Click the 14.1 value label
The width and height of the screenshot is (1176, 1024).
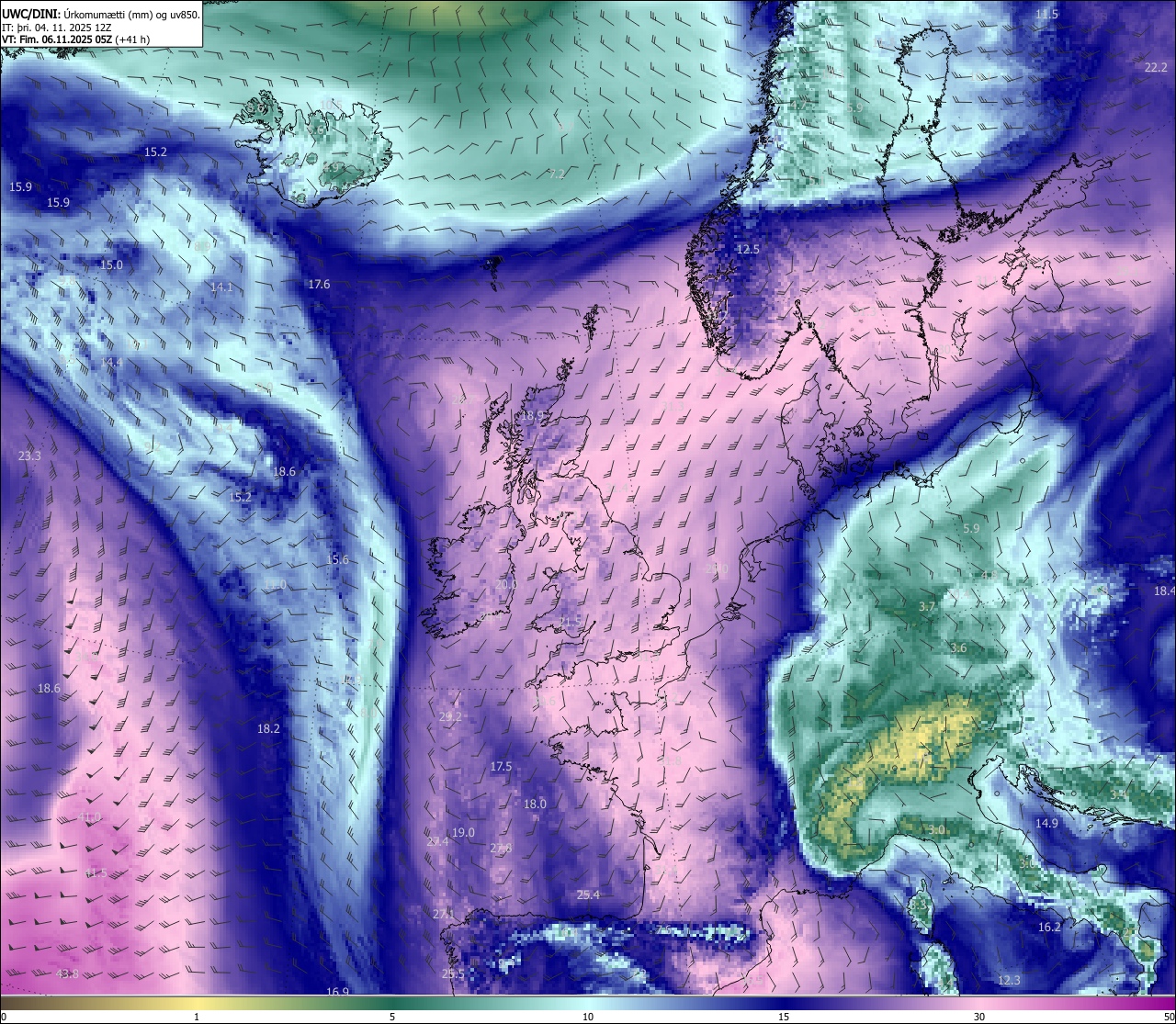click(x=221, y=287)
